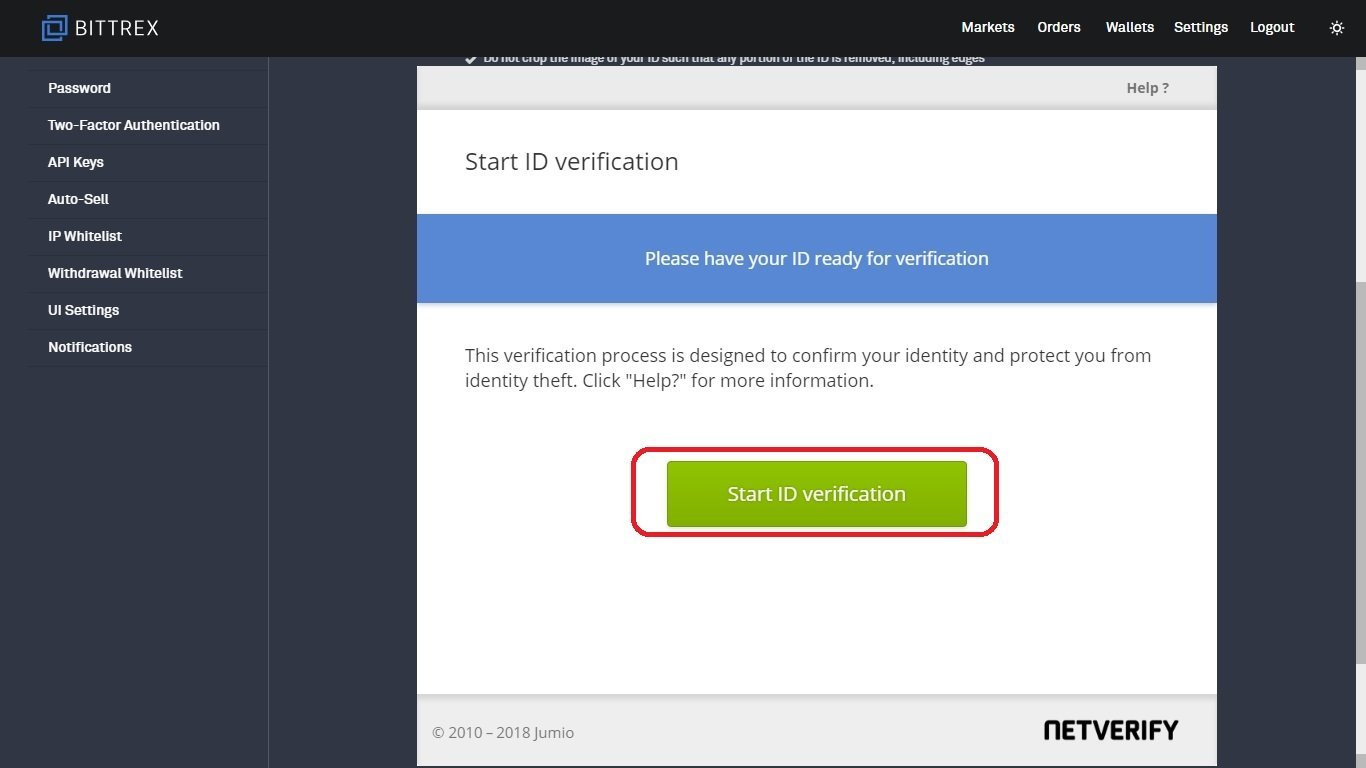Open Withdrawal Whitelist settings
The image size is (1366, 768).
point(148,273)
